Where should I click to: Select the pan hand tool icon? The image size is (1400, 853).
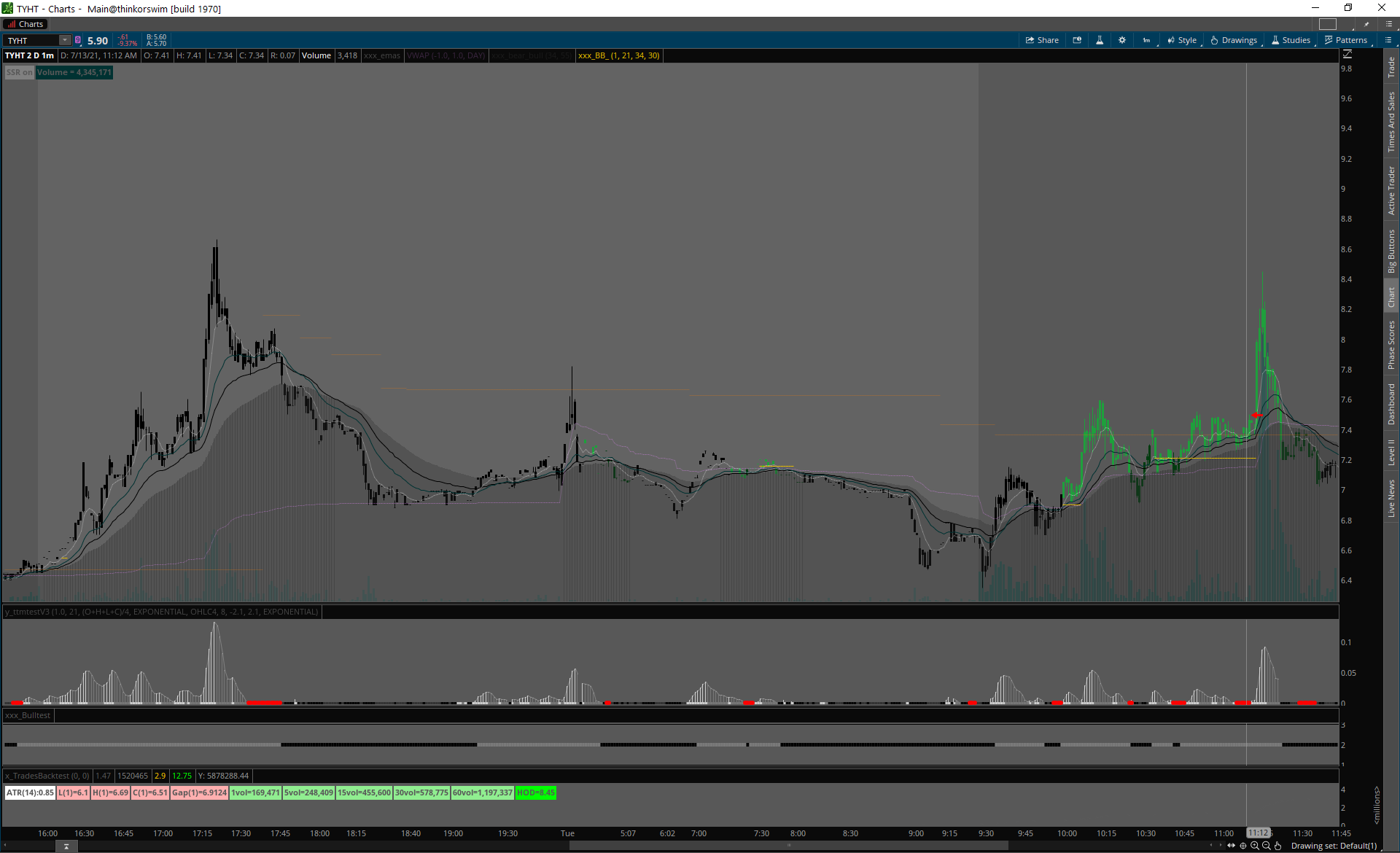[x=1278, y=846]
